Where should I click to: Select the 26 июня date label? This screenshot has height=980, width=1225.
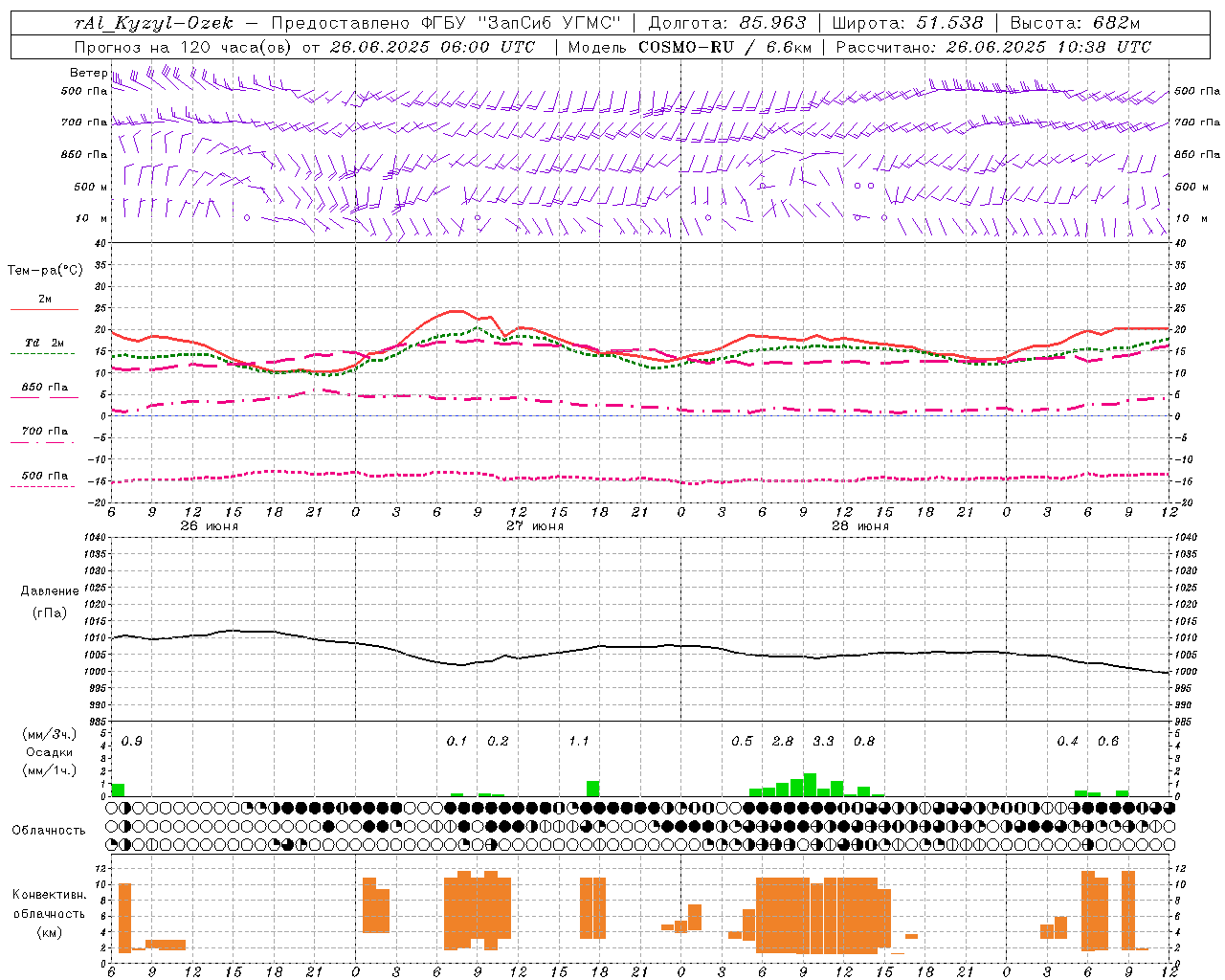click(210, 526)
